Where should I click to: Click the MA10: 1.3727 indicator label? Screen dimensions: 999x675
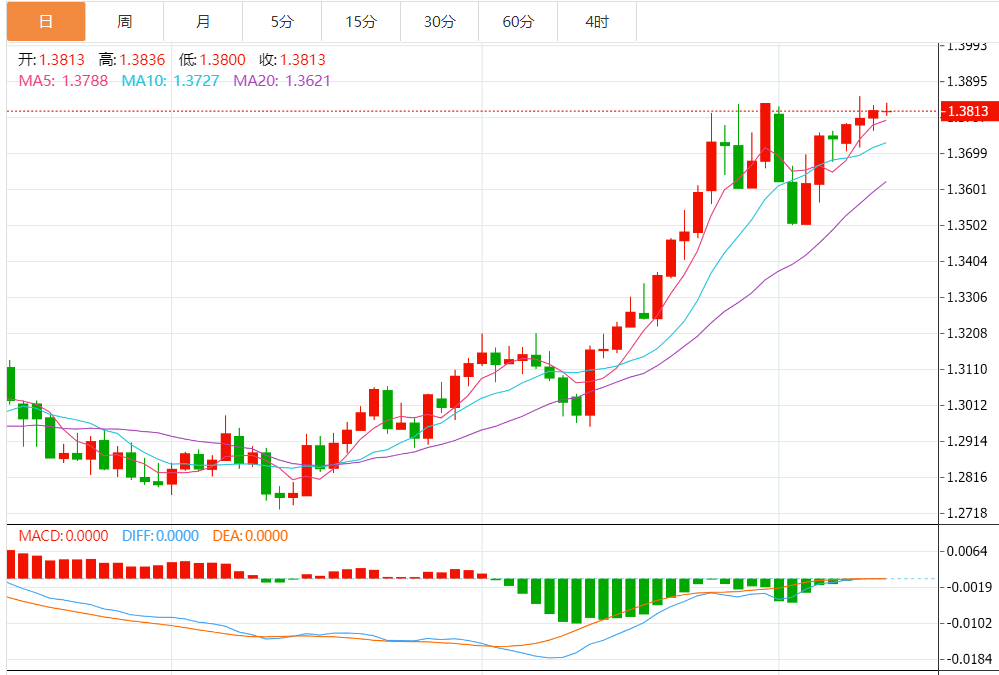[x=171, y=81]
